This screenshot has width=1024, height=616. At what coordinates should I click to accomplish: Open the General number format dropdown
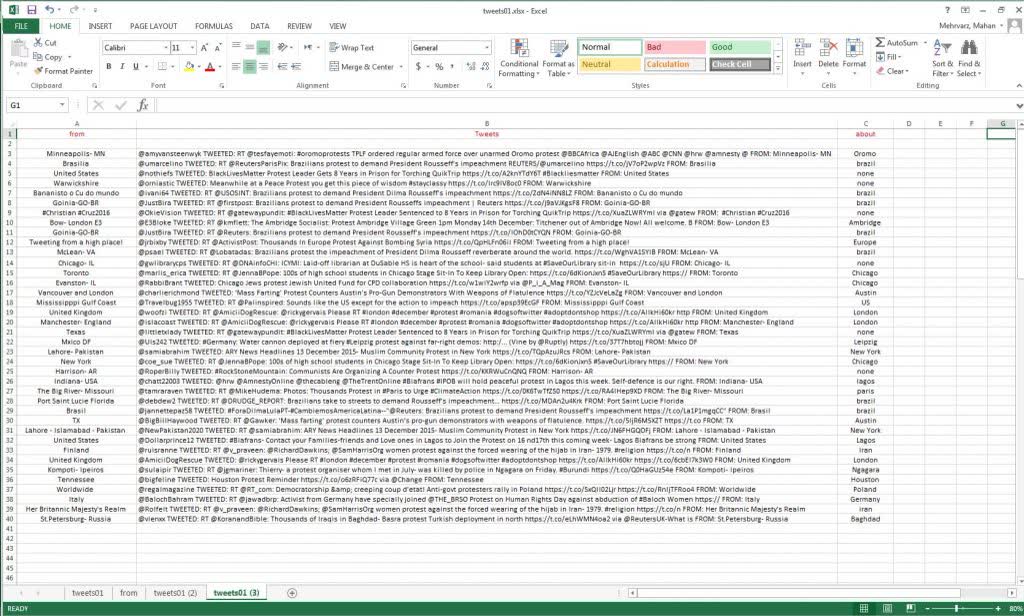(487, 48)
